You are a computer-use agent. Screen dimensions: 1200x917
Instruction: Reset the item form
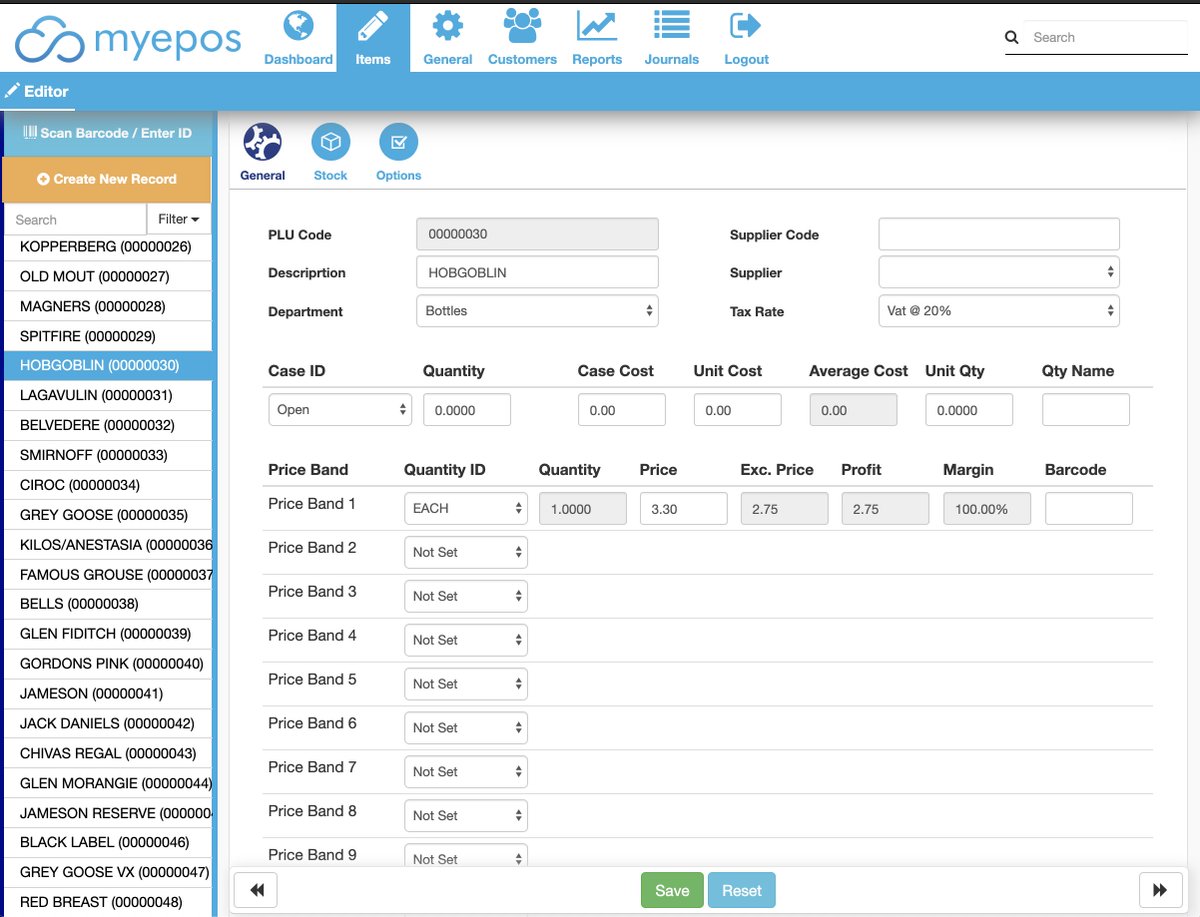click(742, 890)
